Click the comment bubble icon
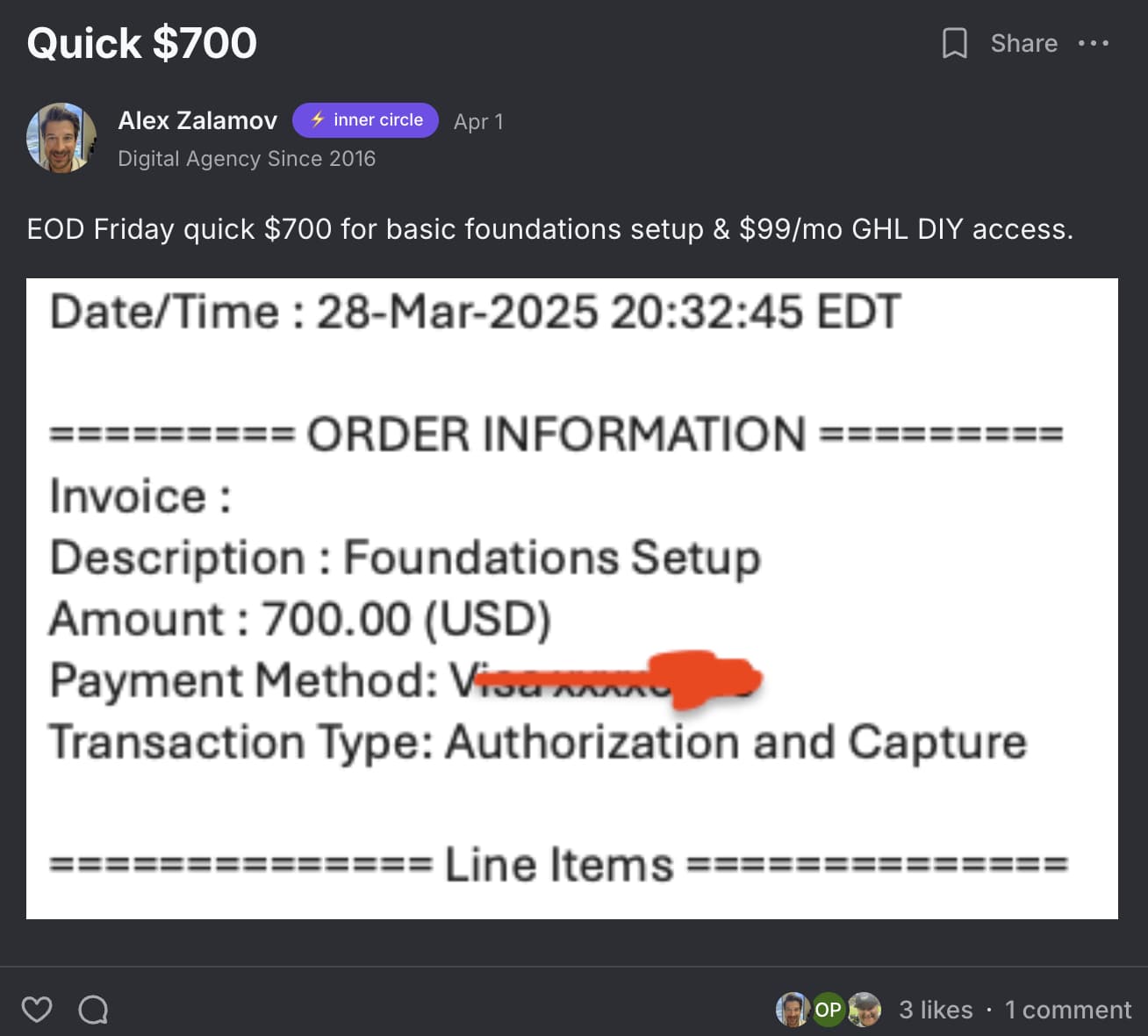1148x1036 pixels. pos(93,1010)
